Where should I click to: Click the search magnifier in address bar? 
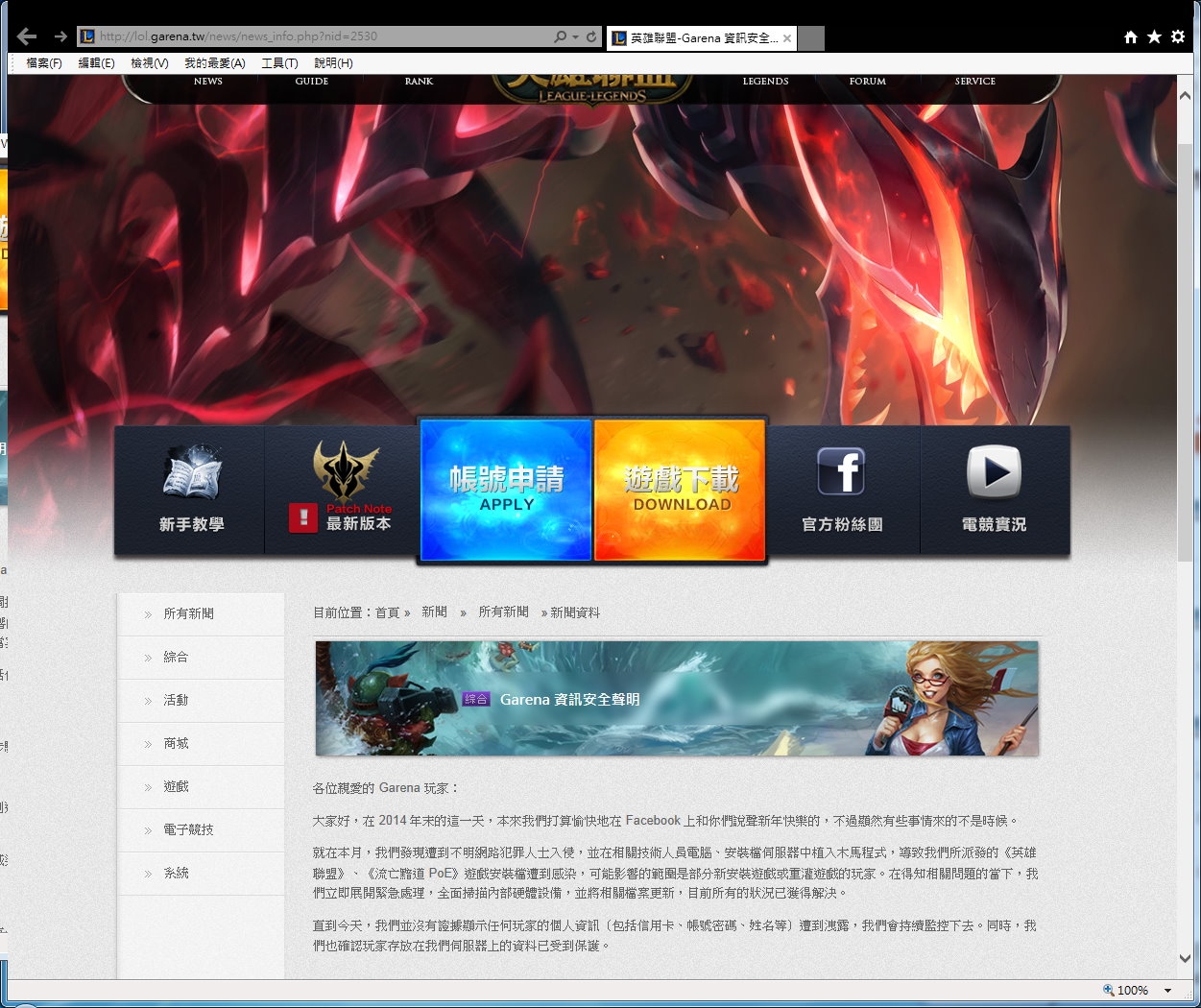560,36
